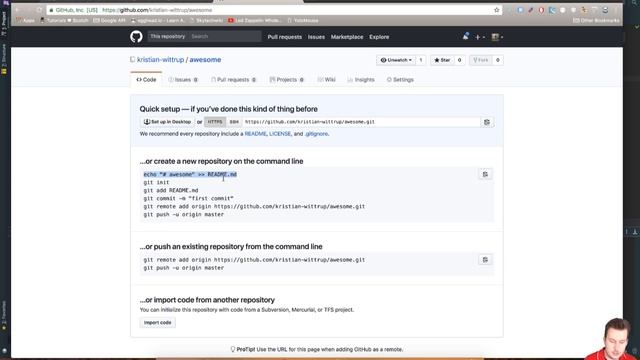Open the .gitignore link

coord(316,134)
